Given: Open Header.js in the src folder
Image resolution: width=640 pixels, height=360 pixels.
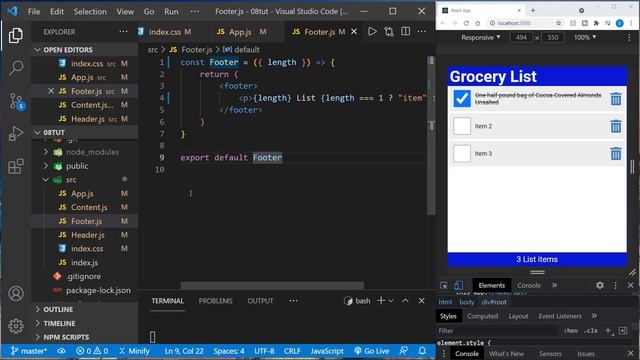Looking at the screenshot, I should tap(87, 235).
